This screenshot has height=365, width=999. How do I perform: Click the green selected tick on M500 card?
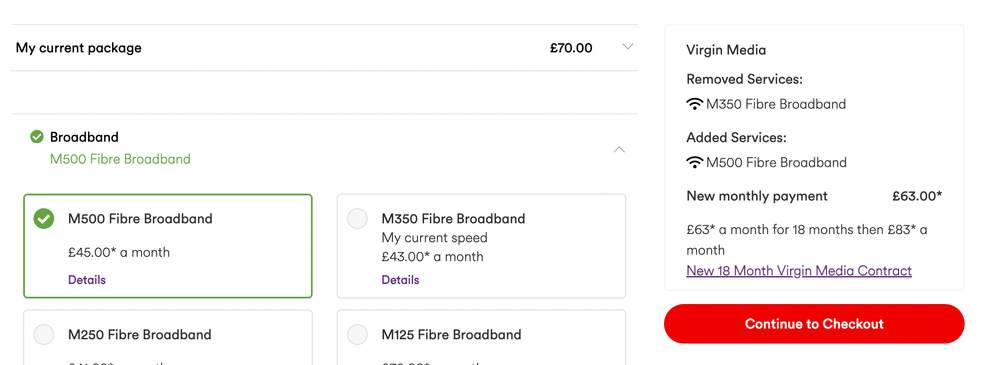43,218
